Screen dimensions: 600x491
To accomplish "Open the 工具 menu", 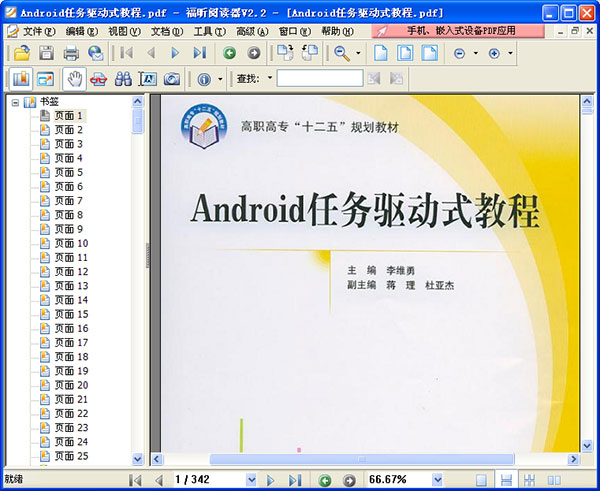I will coord(209,31).
